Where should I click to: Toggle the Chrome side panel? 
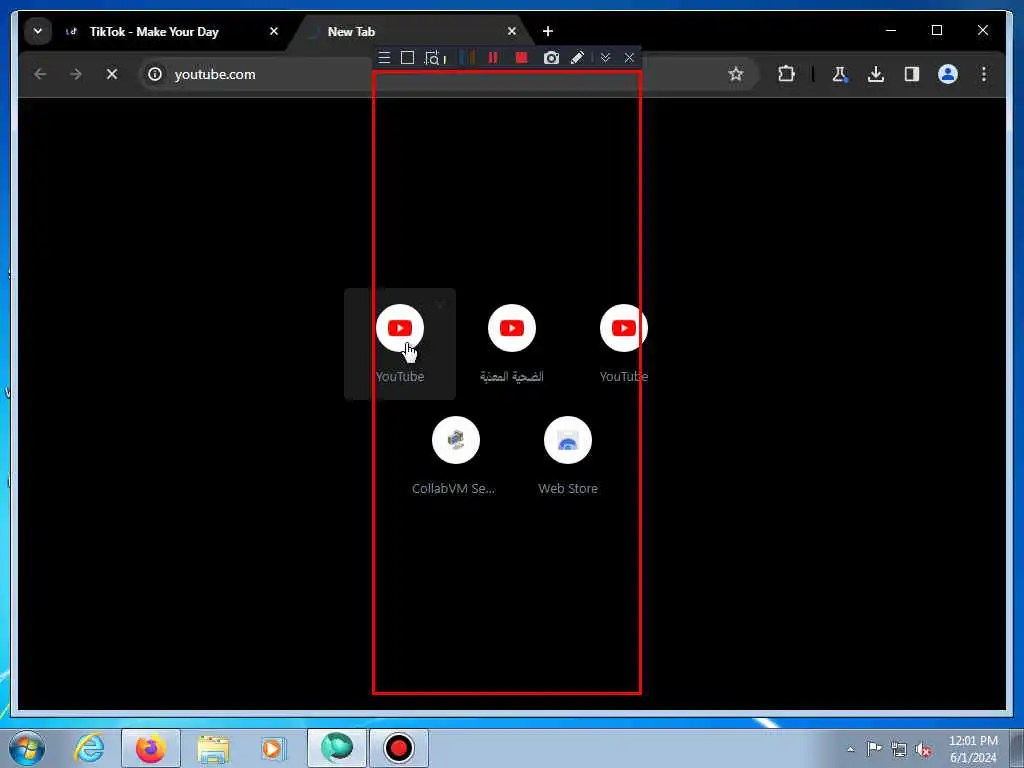pos(912,74)
